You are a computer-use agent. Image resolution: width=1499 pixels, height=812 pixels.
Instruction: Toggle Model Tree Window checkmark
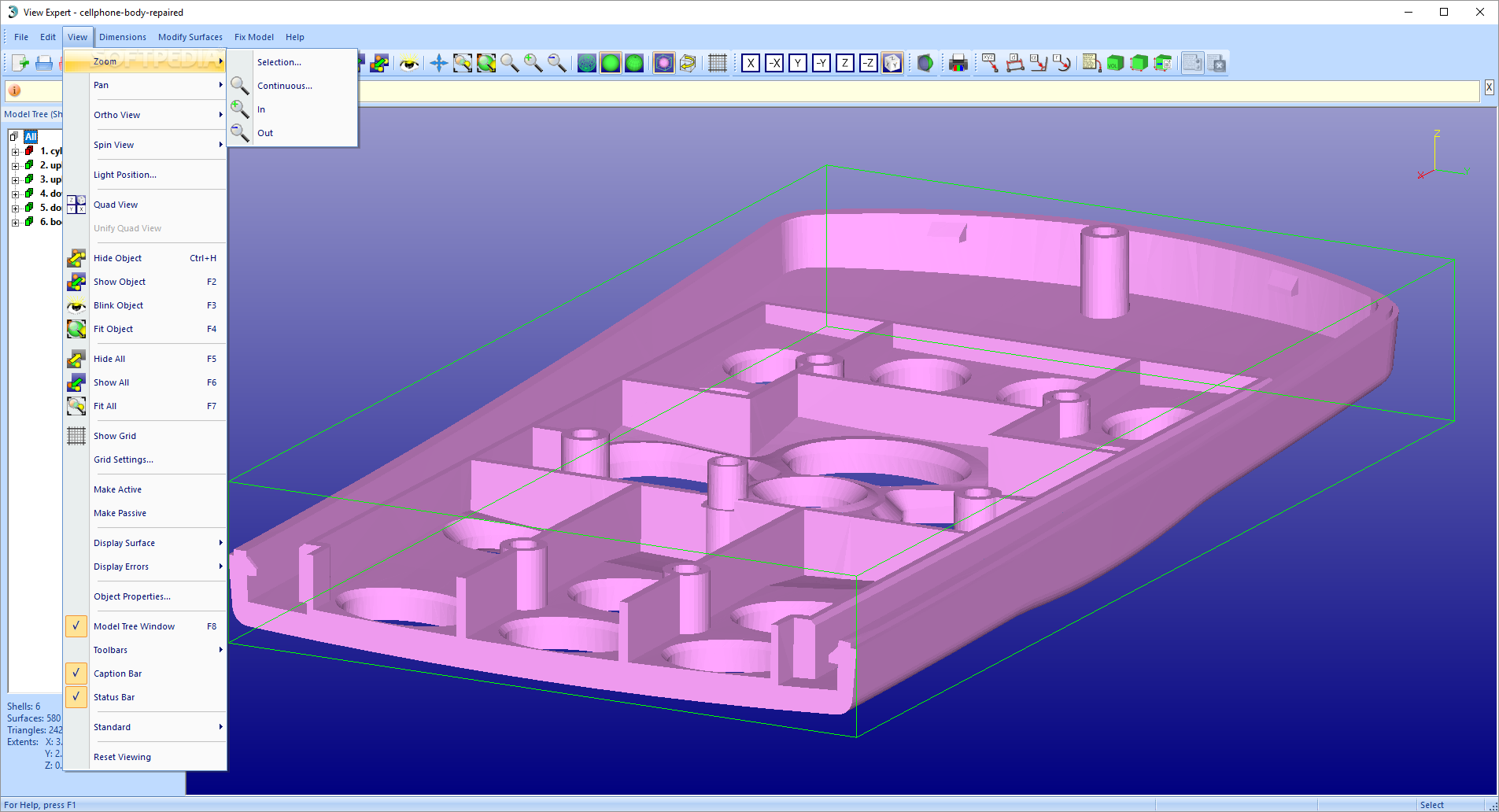pos(76,626)
